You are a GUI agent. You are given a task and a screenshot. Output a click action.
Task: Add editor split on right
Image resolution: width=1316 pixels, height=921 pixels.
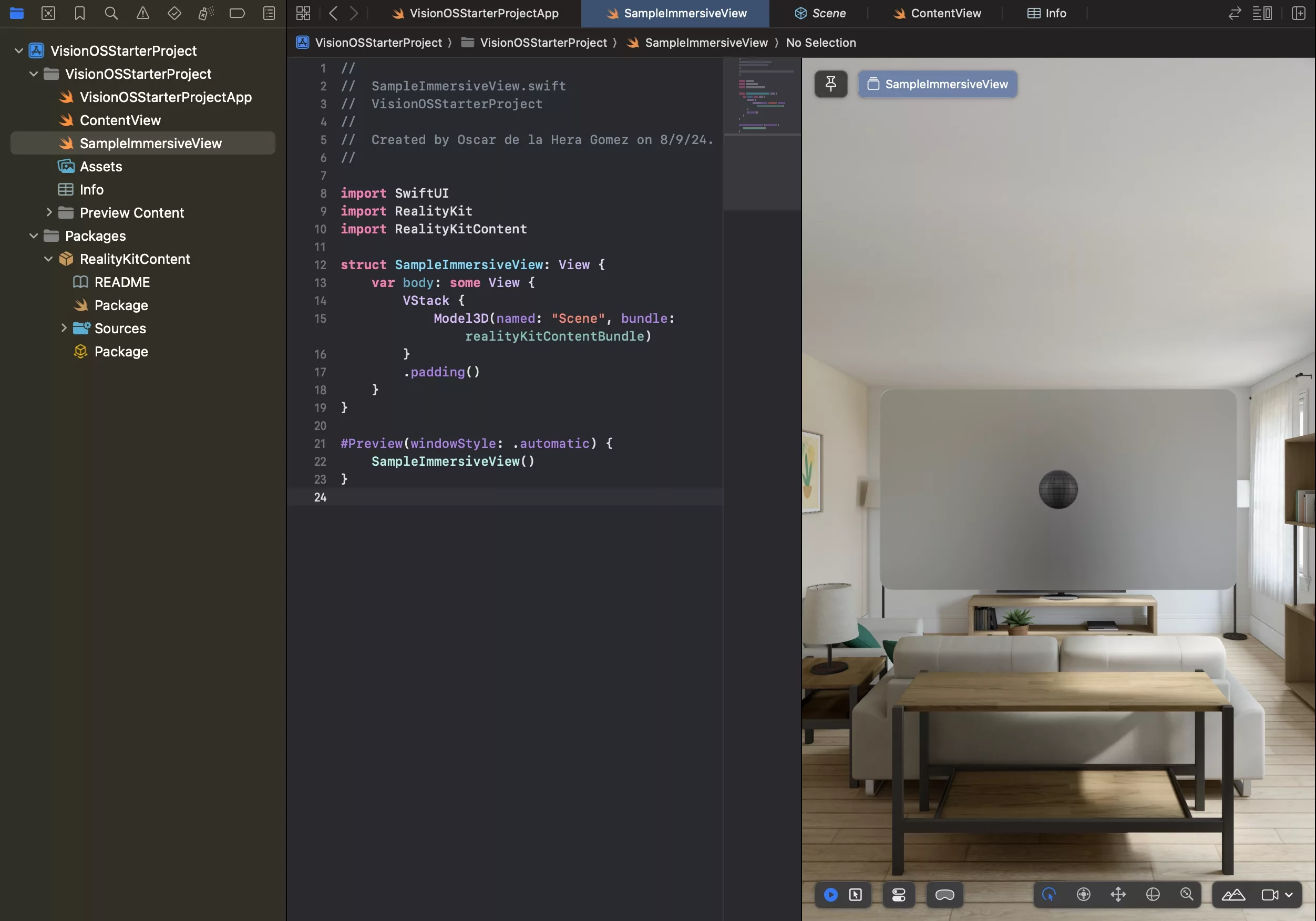1298,13
